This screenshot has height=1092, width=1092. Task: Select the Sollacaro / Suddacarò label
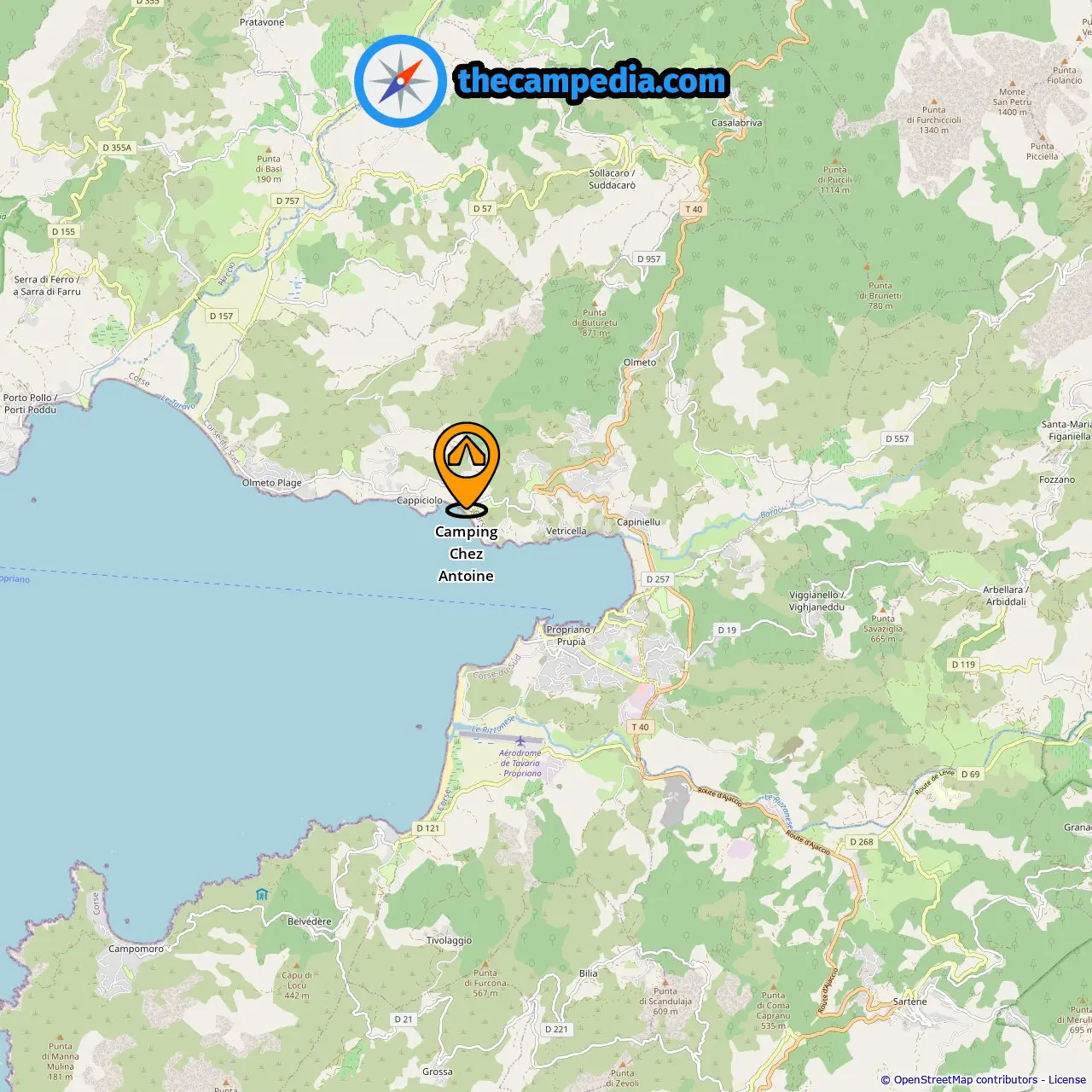612,179
